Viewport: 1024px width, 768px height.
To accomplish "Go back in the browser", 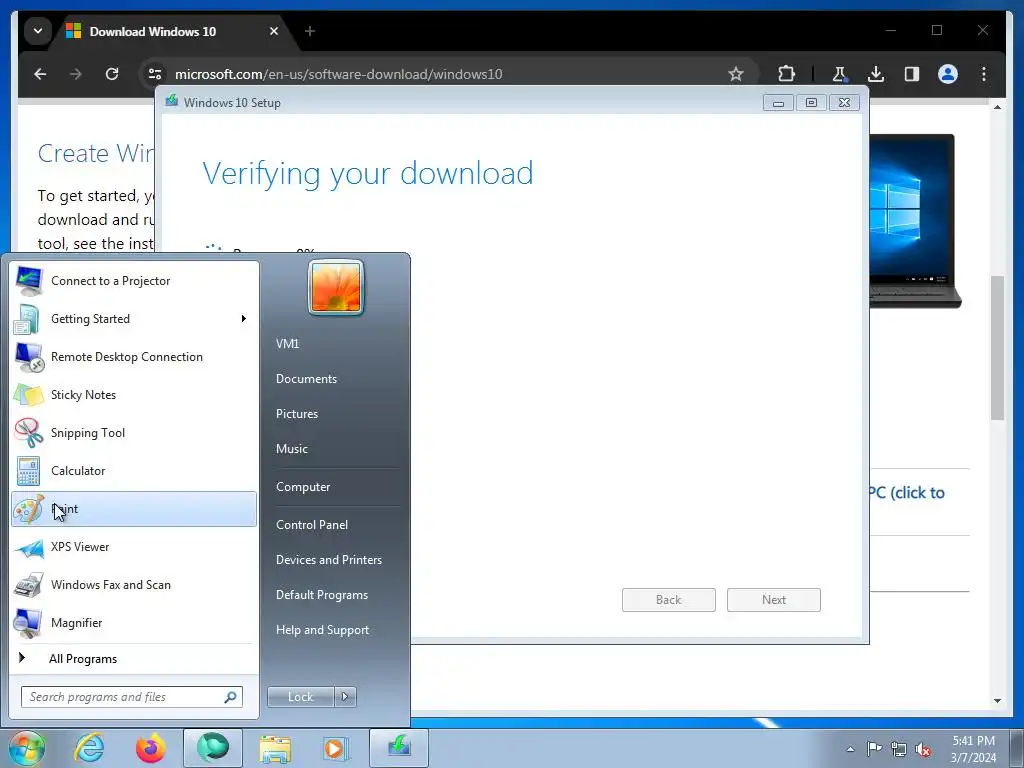I will [x=40, y=74].
